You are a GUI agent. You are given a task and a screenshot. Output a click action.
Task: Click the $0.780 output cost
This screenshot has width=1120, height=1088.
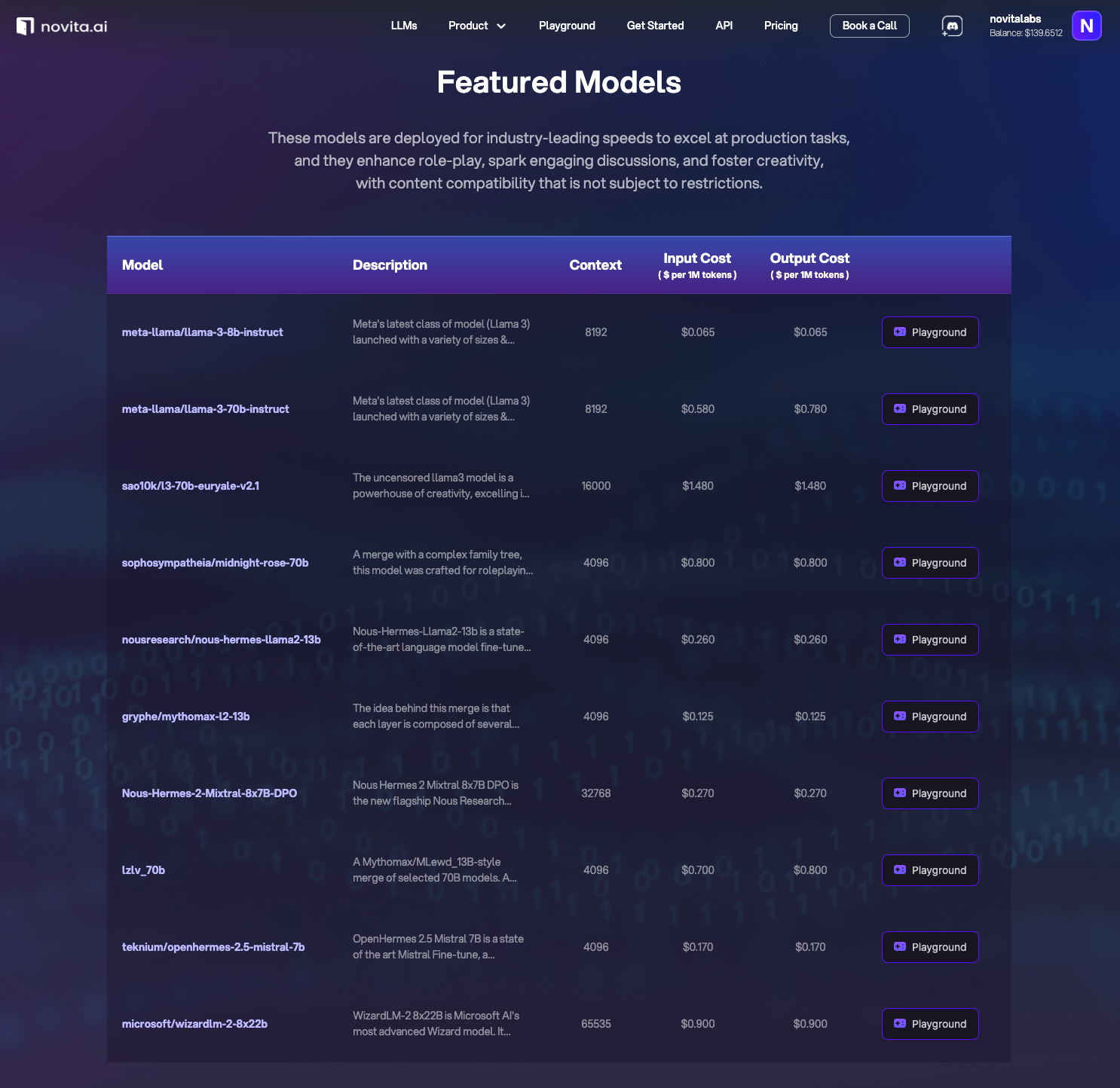pyautogui.click(x=810, y=409)
